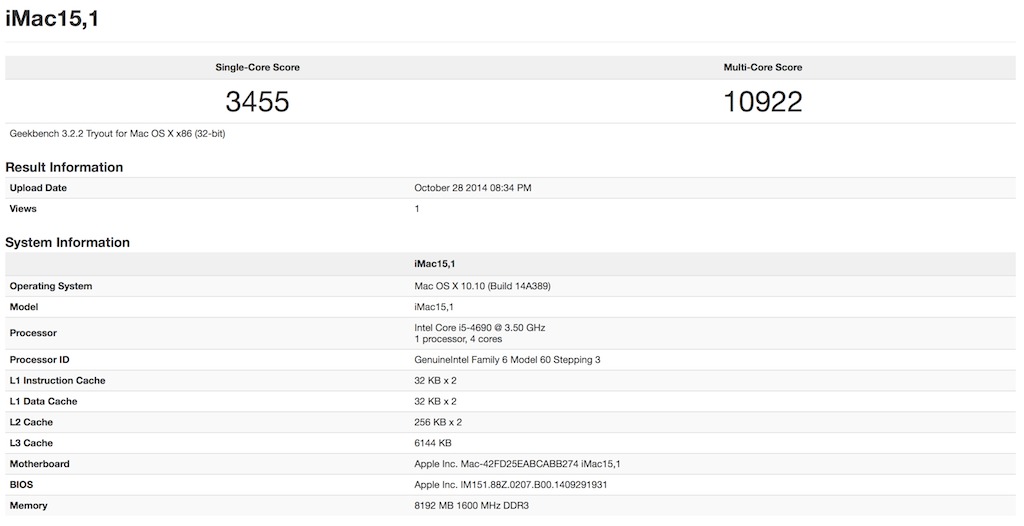Click the Single-Core Score heading
The width and height of the screenshot is (1024, 526).
[x=258, y=68]
